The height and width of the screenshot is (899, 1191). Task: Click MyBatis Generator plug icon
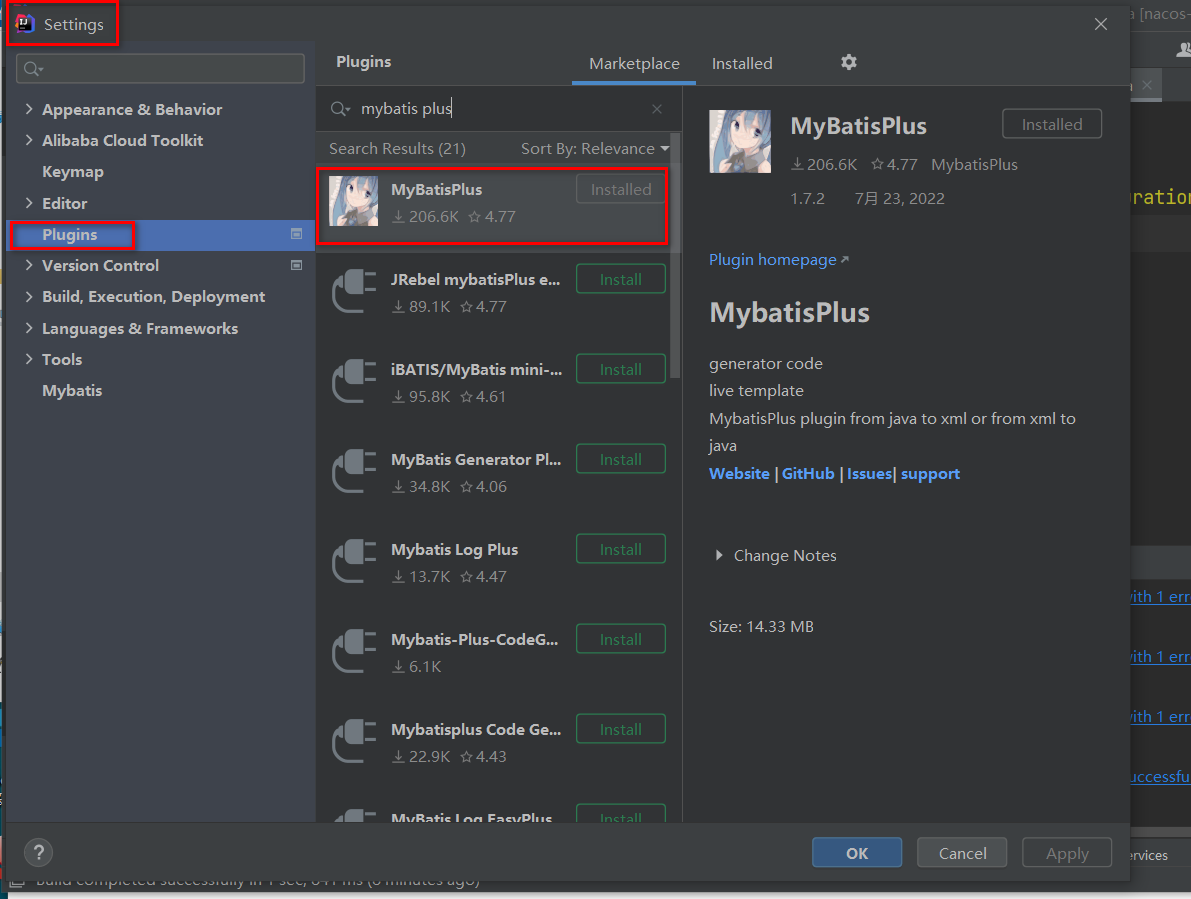point(354,472)
